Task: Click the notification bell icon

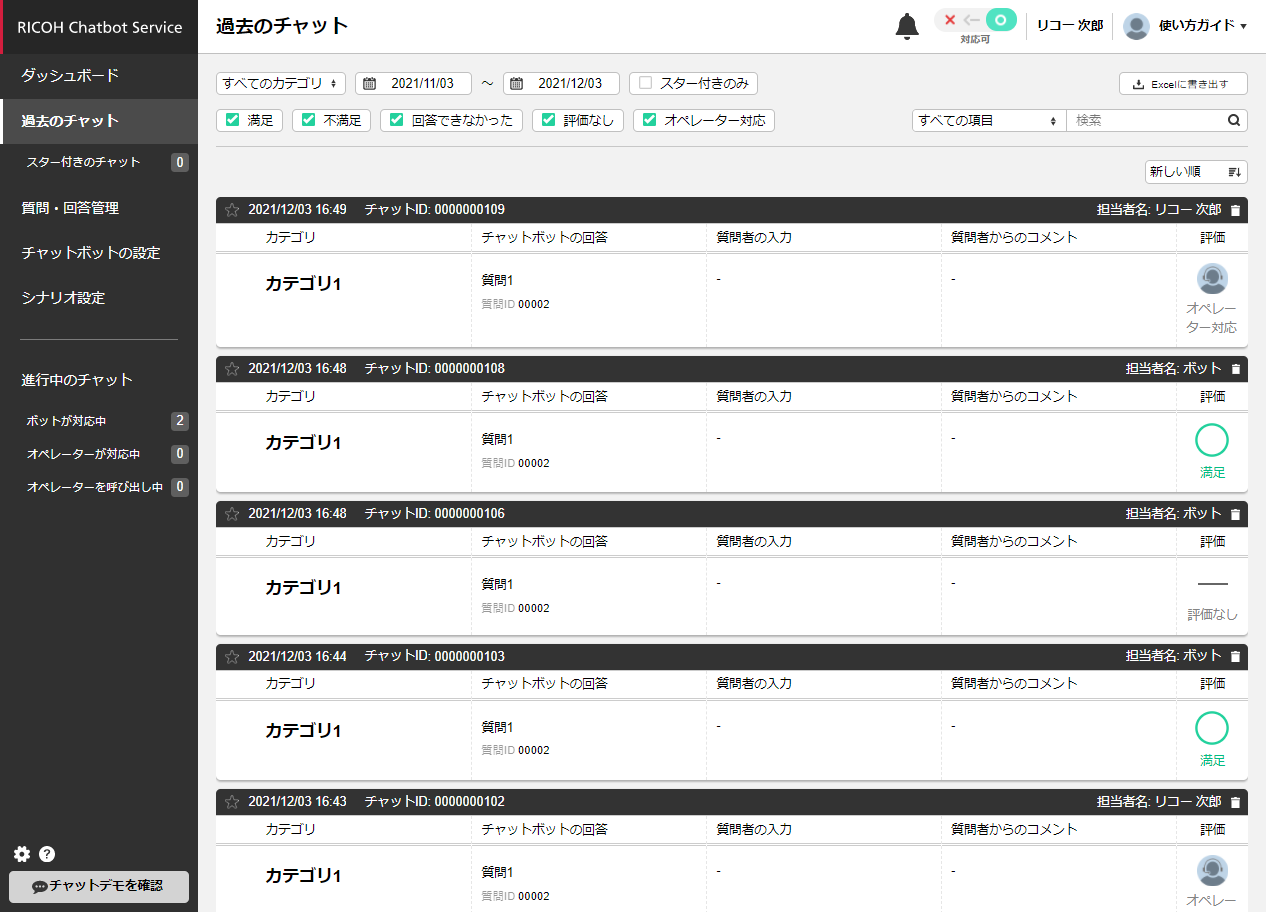Action: (906, 26)
